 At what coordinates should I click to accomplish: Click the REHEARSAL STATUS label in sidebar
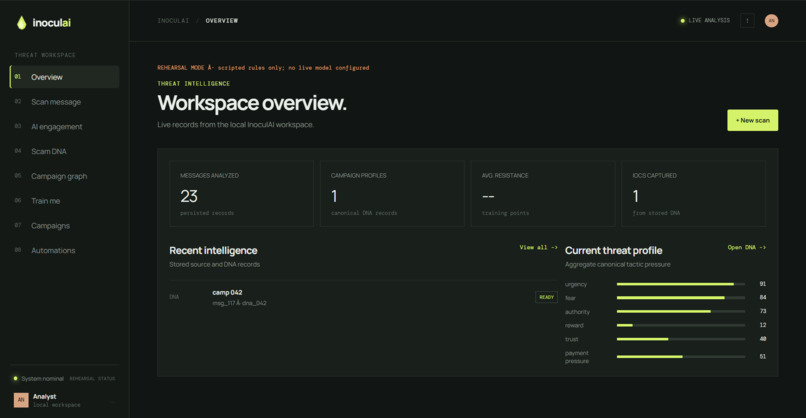(x=93, y=378)
